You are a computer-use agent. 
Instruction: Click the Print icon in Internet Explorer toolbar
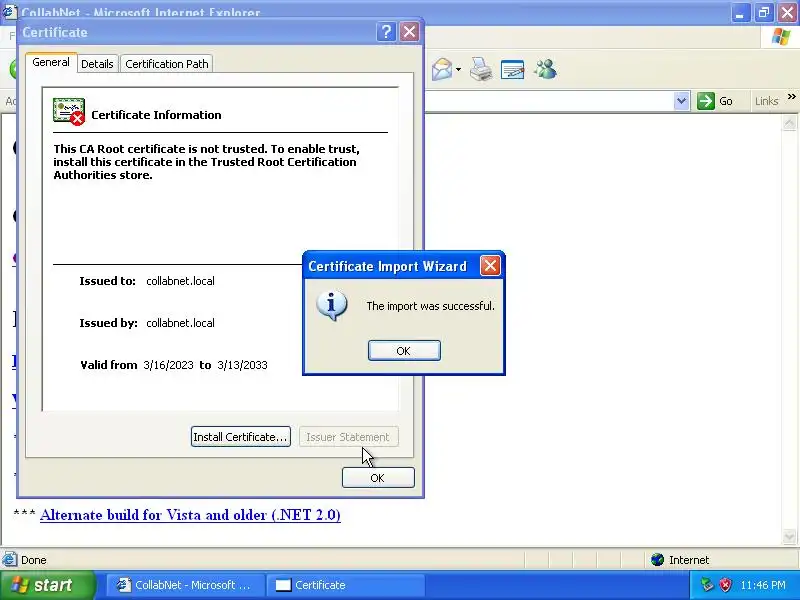click(x=481, y=69)
